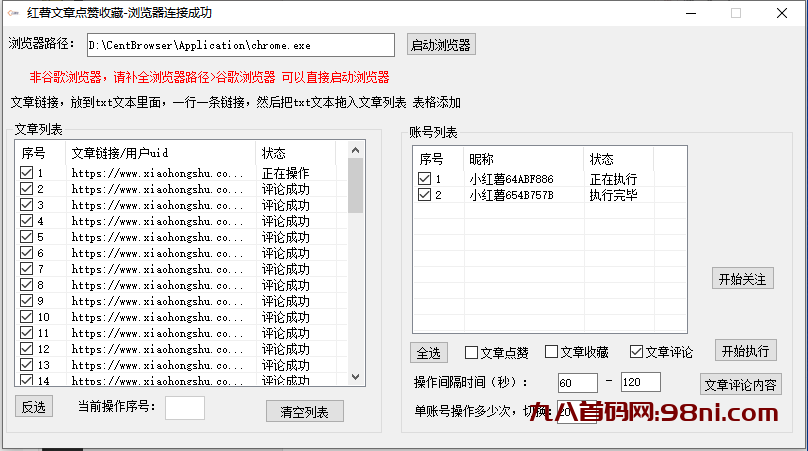This screenshot has width=808, height=451.
Task: Click the app icon in title bar
Action: 13,12
